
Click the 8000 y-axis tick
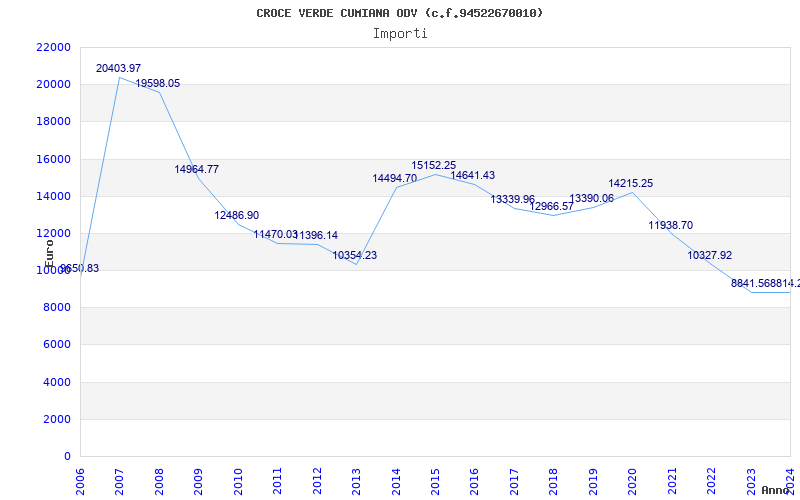click(57, 308)
